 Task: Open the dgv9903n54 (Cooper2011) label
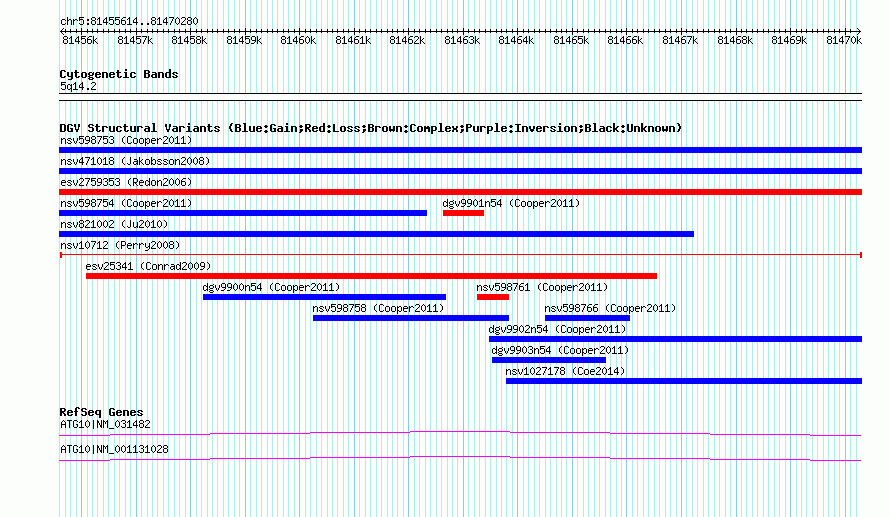pyautogui.click(x=560, y=350)
